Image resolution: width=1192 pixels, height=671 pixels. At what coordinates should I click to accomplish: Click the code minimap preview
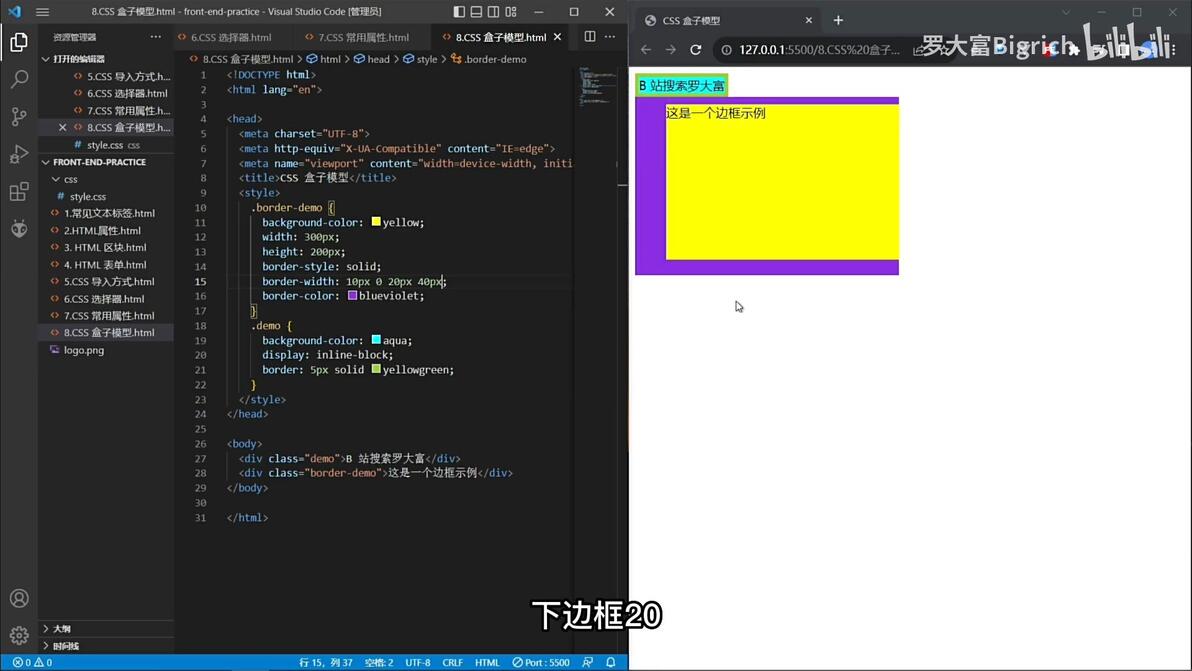(x=598, y=87)
